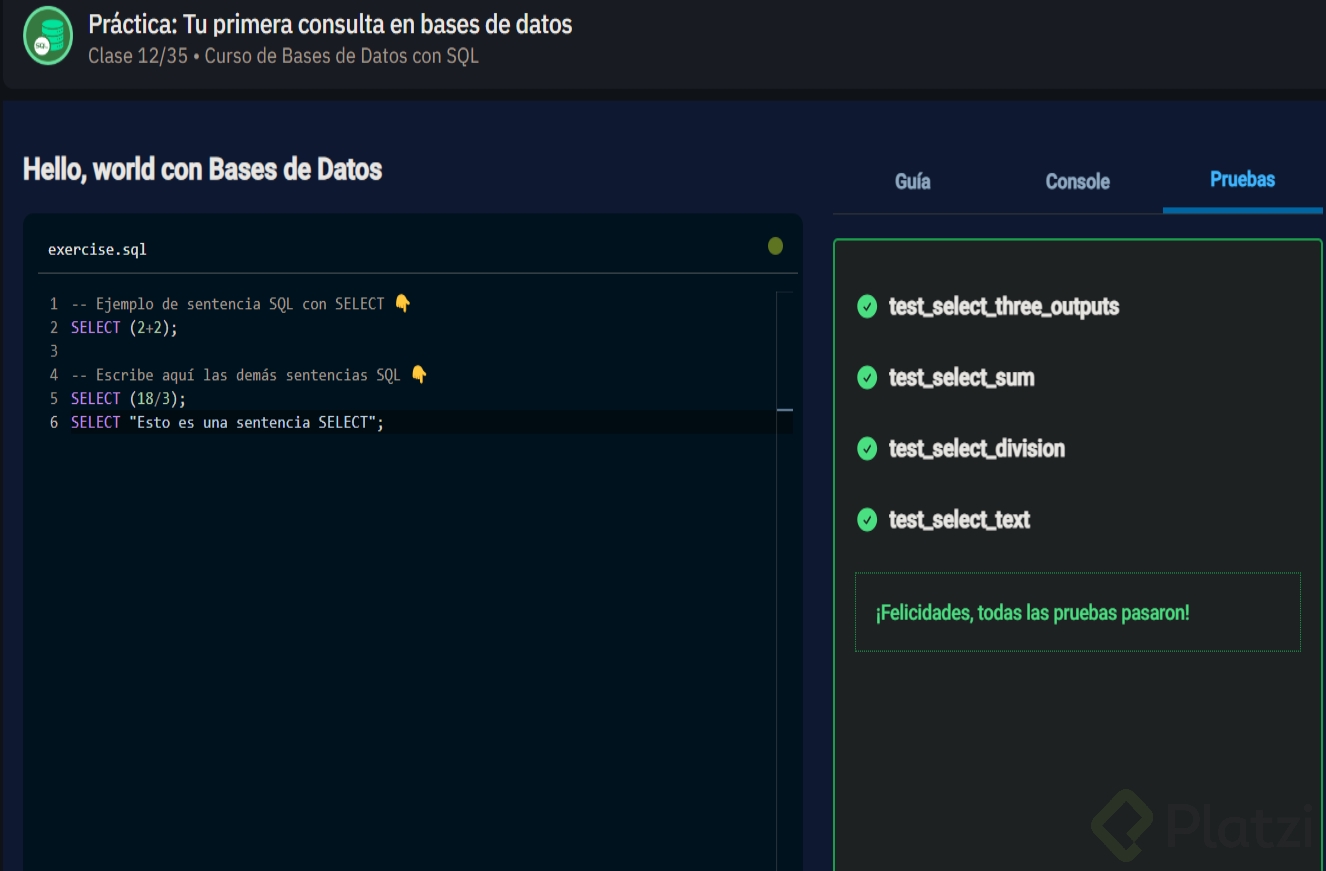Viewport: 1326px width, 871px height.
Task: Click the test_select_division result
Action: [x=976, y=448]
